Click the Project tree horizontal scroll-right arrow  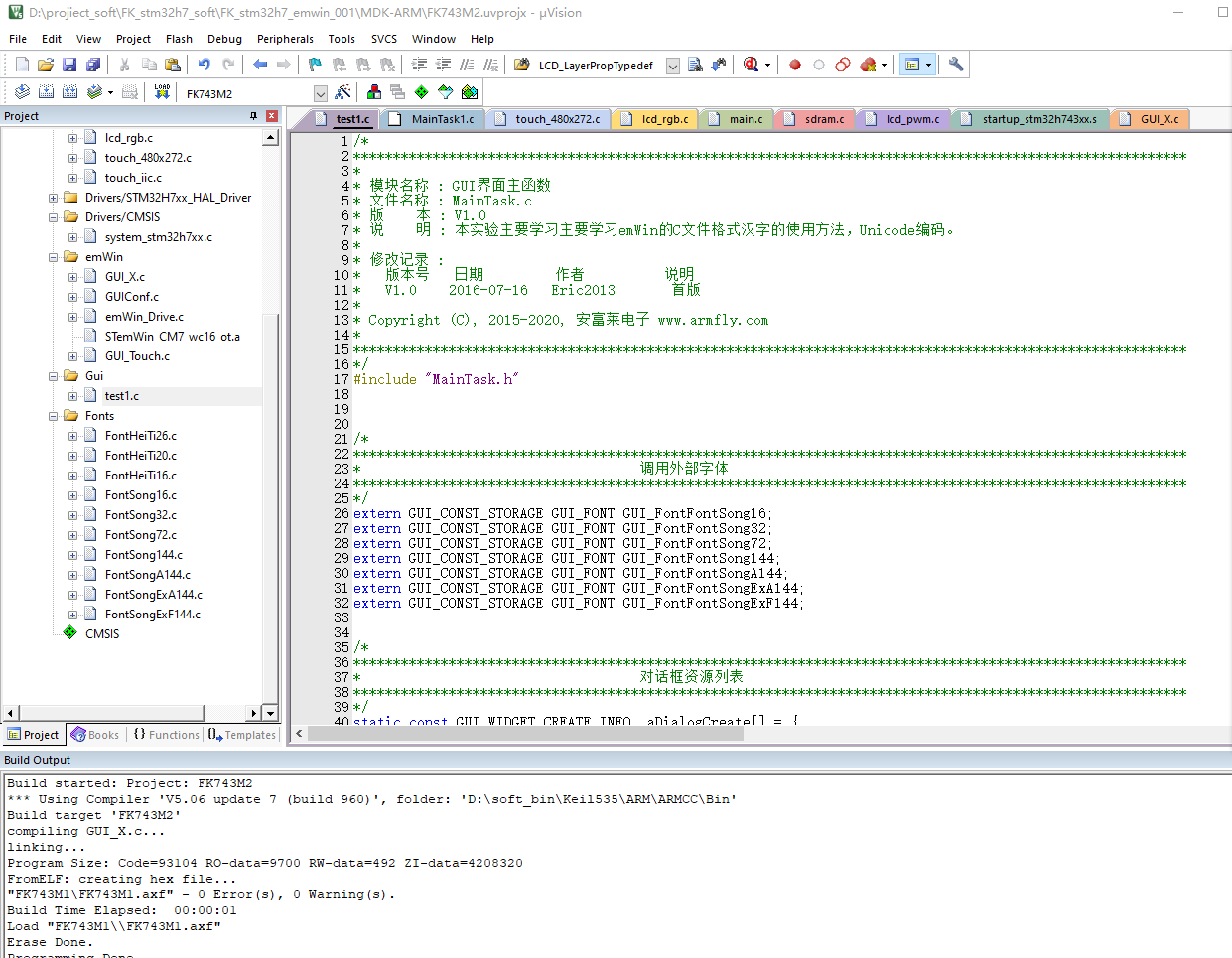pyautogui.click(x=254, y=713)
